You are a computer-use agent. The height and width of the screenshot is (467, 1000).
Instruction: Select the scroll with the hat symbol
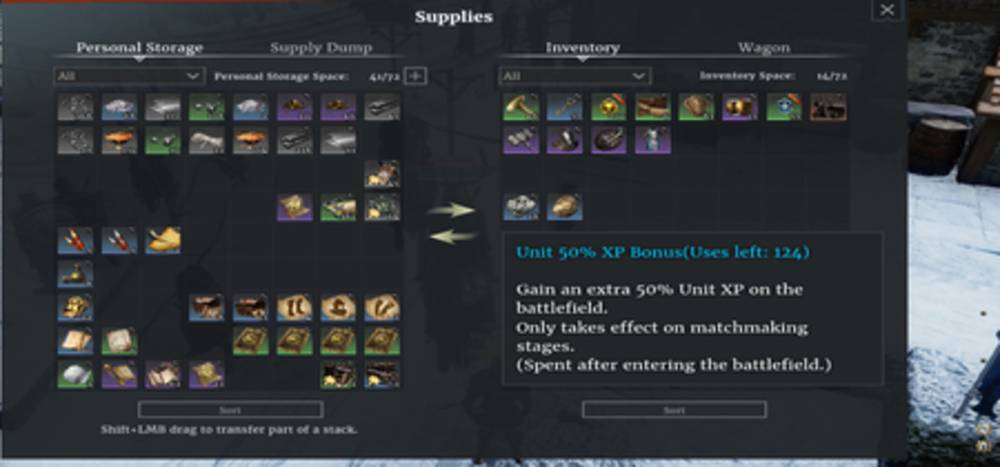click(x=338, y=308)
